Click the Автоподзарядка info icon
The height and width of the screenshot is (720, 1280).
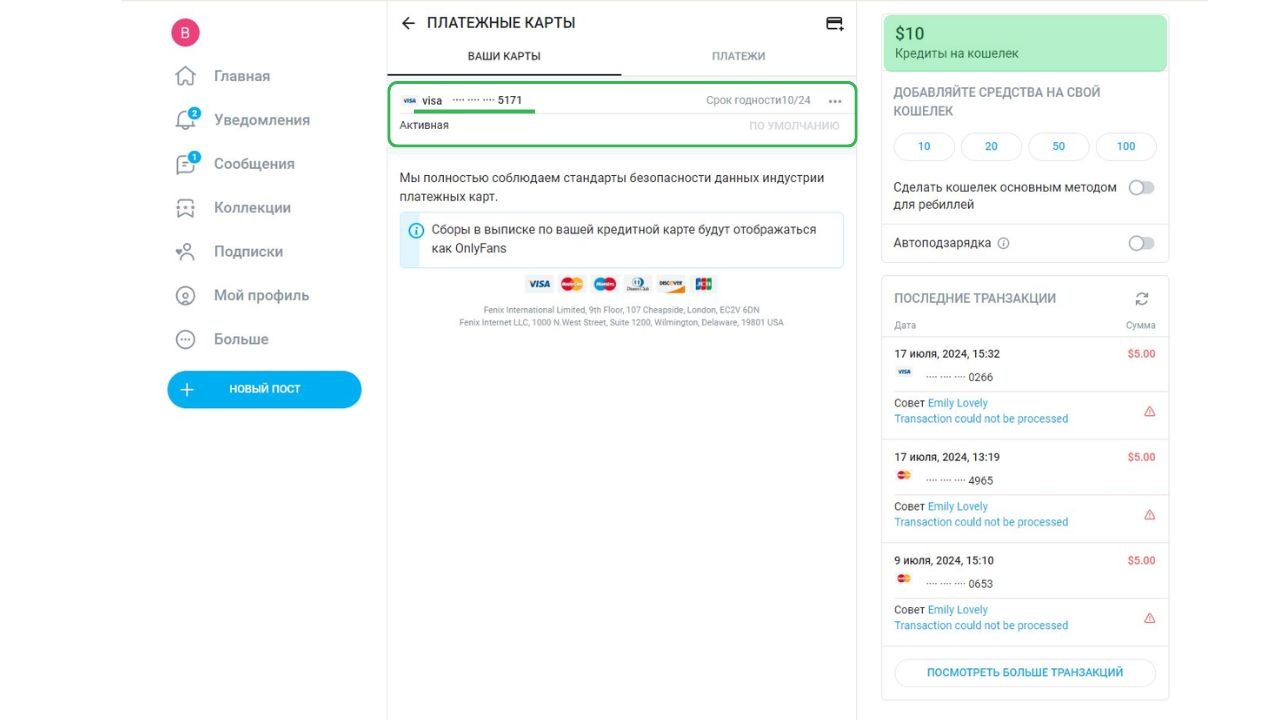[1004, 243]
